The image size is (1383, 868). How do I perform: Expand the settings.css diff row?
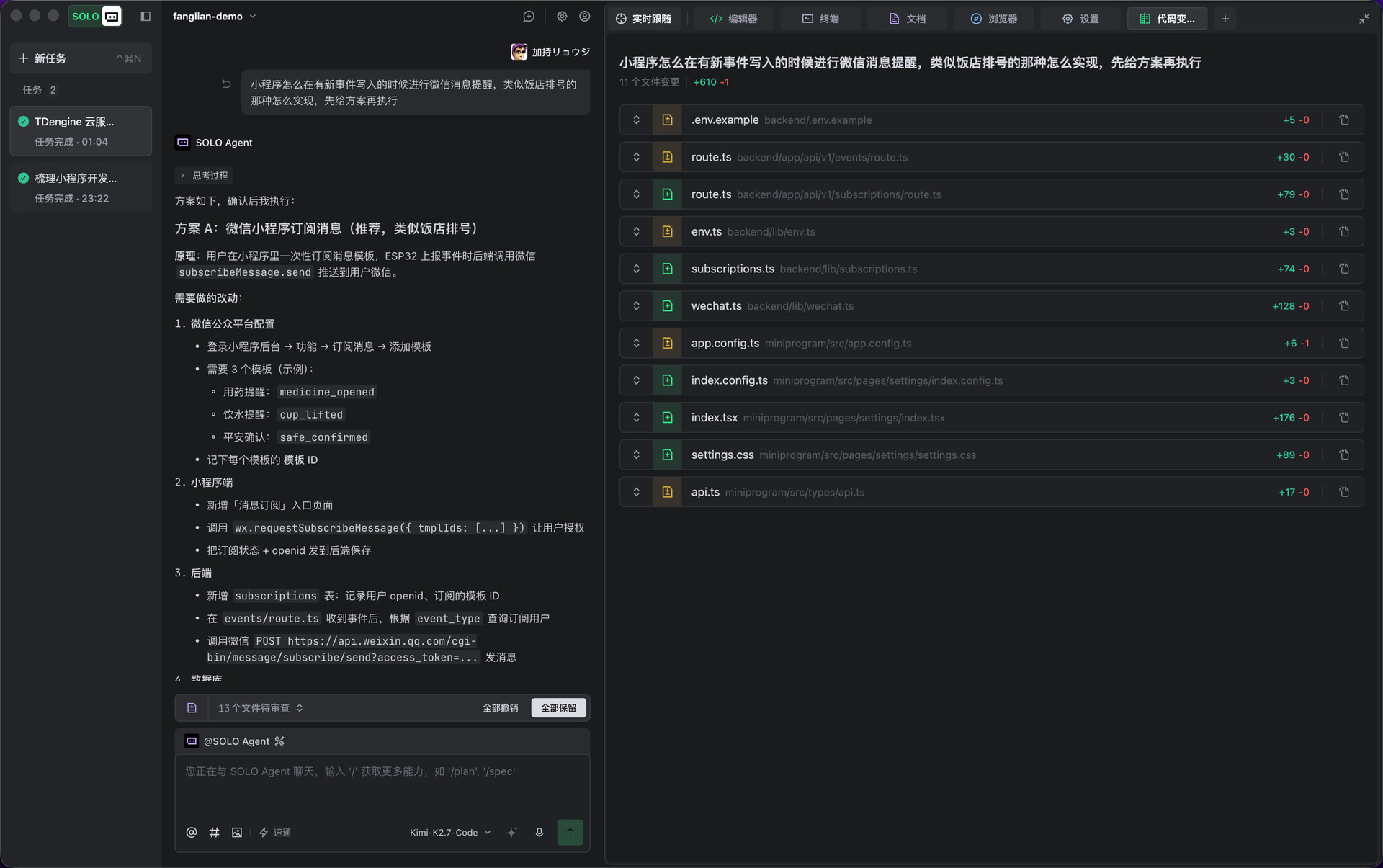click(x=637, y=455)
